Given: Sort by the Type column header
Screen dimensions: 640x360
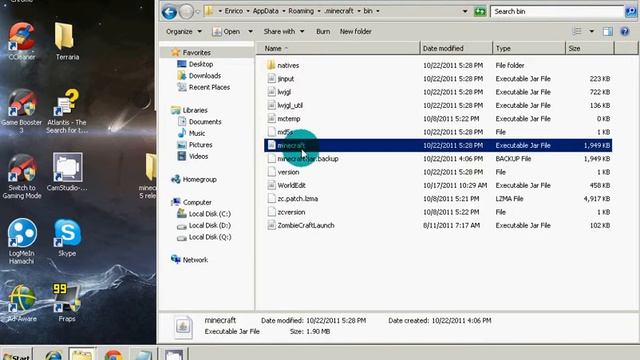Looking at the screenshot, I should (529, 49).
